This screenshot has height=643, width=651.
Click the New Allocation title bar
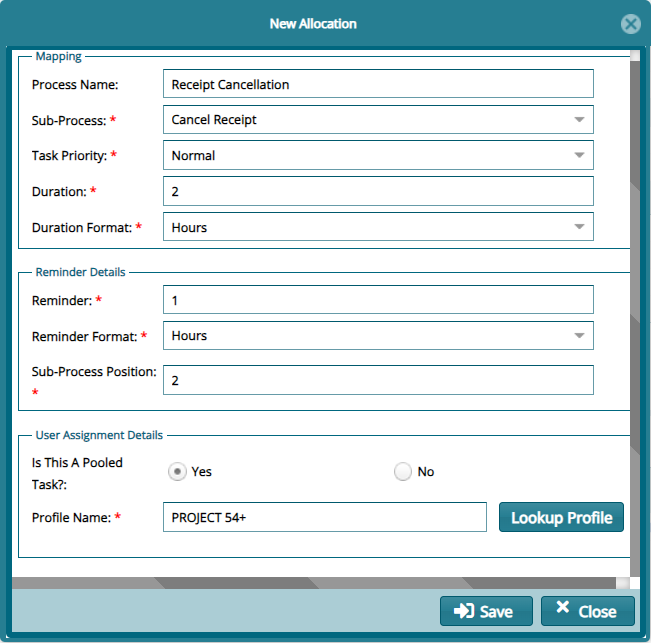click(x=313, y=24)
